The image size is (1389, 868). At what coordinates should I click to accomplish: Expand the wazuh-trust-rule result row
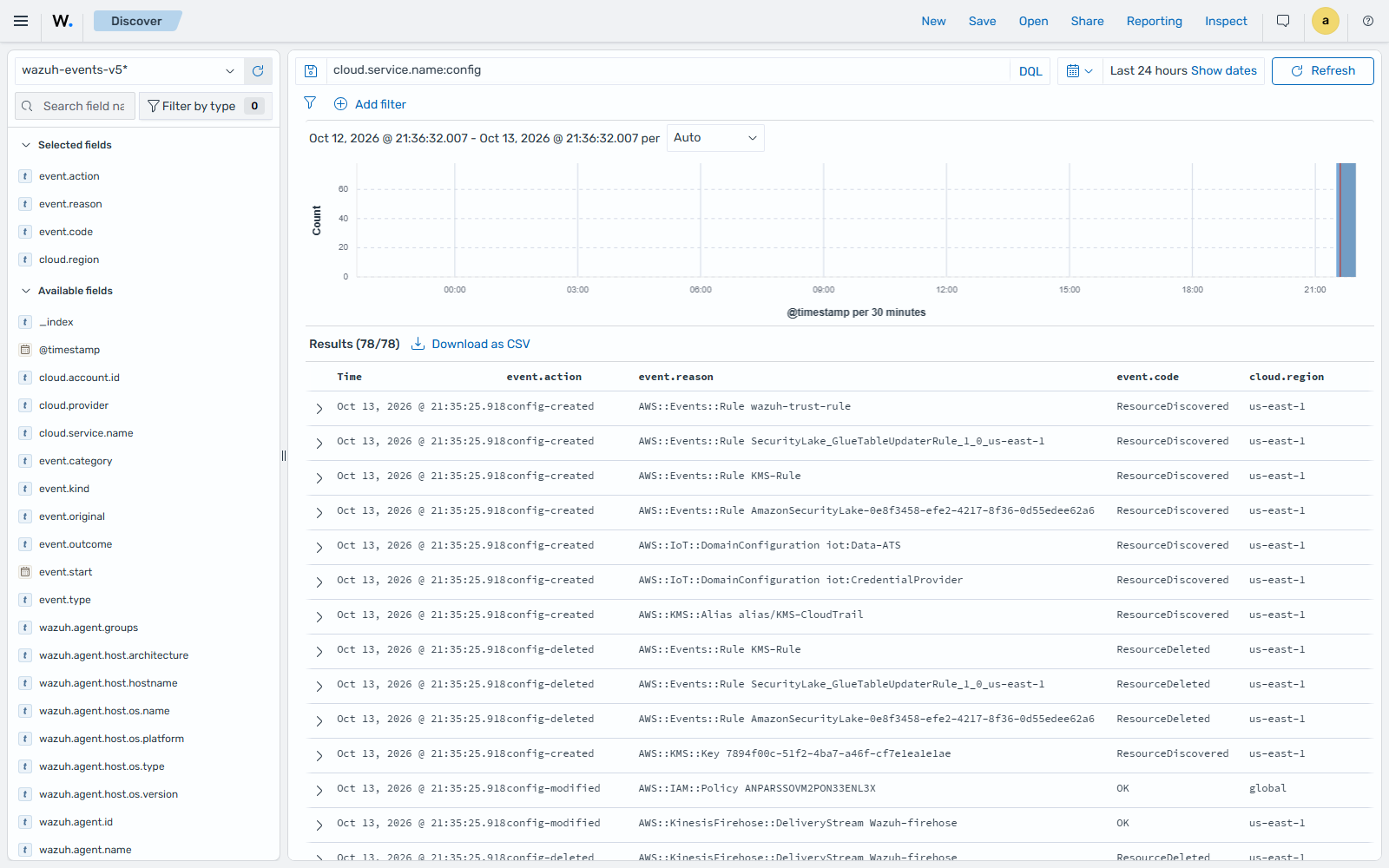coord(319,408)
